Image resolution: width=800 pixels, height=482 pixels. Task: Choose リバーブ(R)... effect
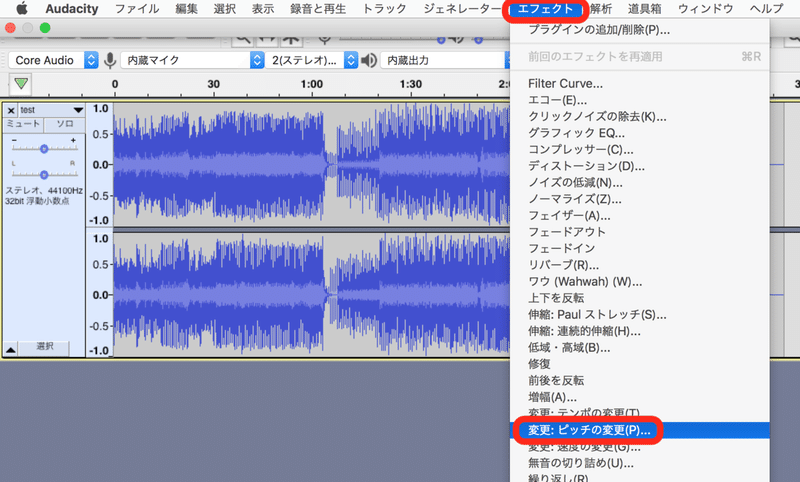[x=640, y=265]
